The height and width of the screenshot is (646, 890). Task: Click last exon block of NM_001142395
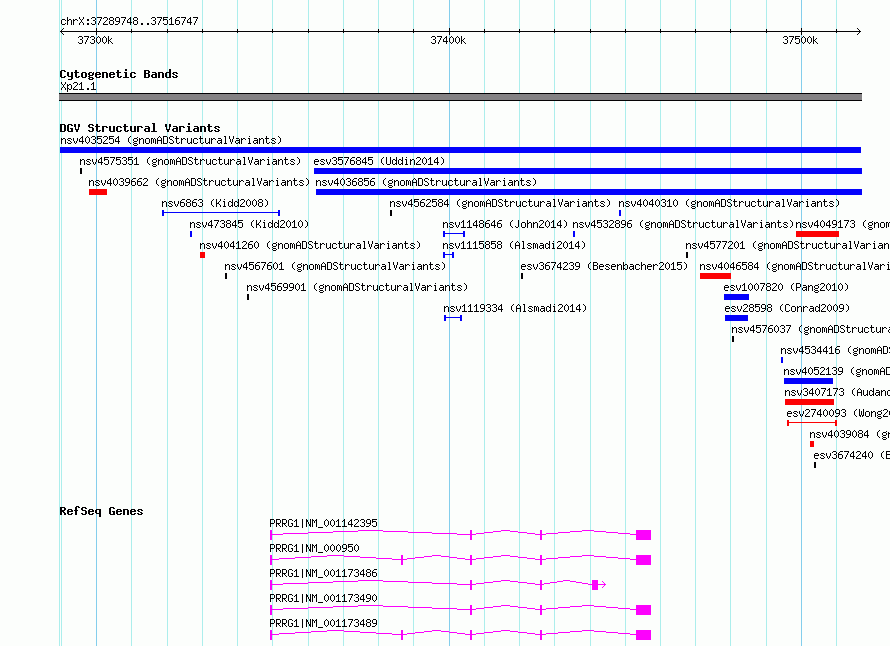tap(644, 535)
